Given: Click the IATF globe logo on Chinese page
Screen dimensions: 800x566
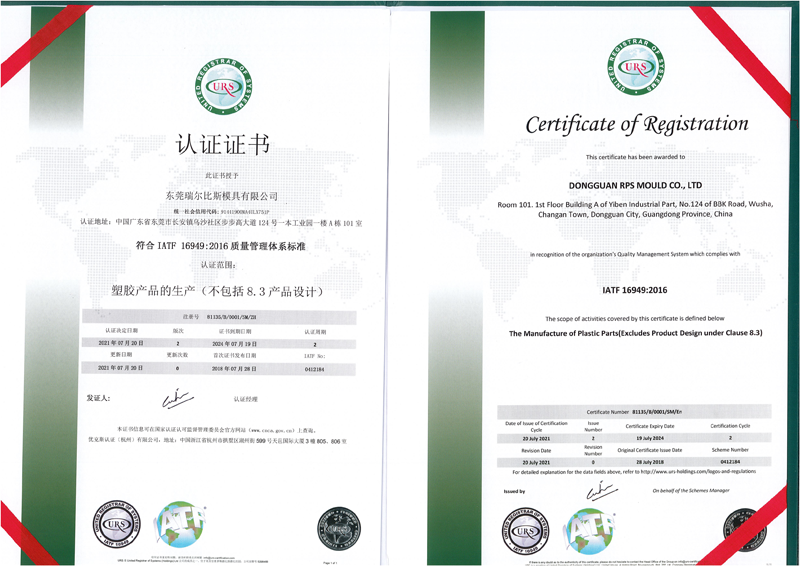Looking at the screenshot, I should [x=180, y=524].
